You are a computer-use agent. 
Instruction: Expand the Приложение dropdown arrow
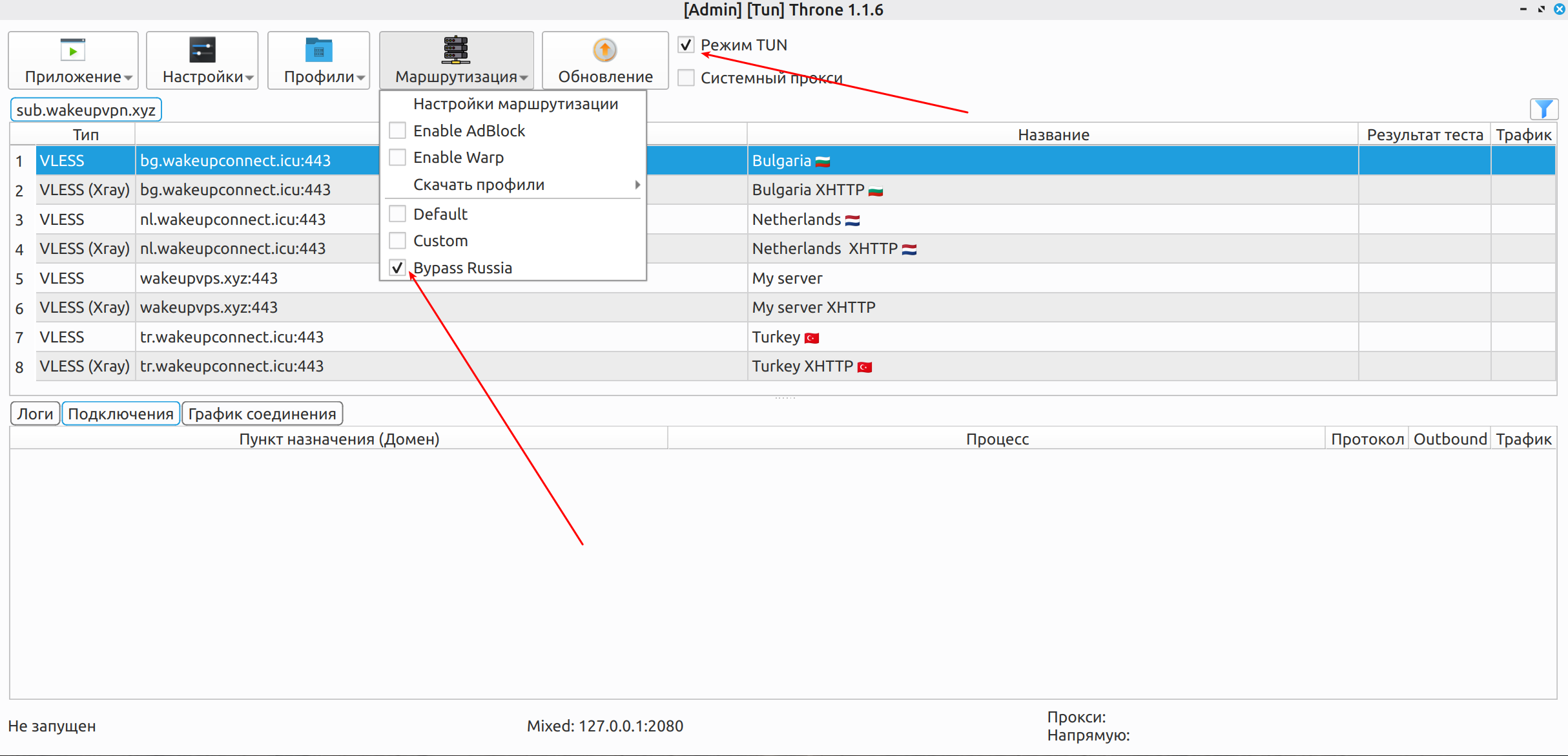(x=129, y=78)
